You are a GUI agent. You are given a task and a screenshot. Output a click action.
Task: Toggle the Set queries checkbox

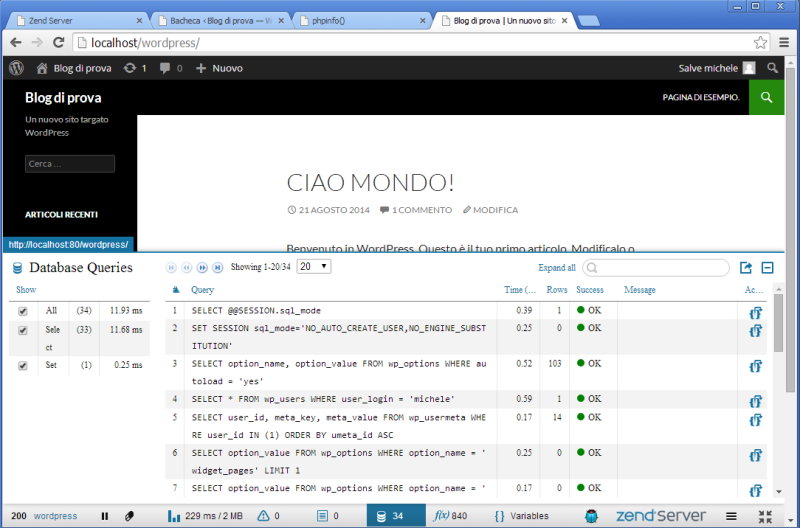click(22, 366)
